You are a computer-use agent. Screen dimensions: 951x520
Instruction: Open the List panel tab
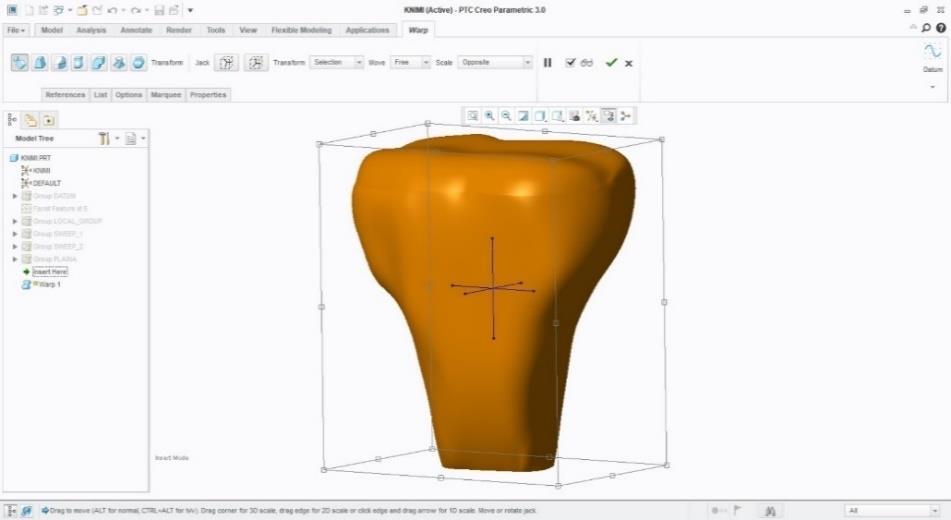pos(100,95)
